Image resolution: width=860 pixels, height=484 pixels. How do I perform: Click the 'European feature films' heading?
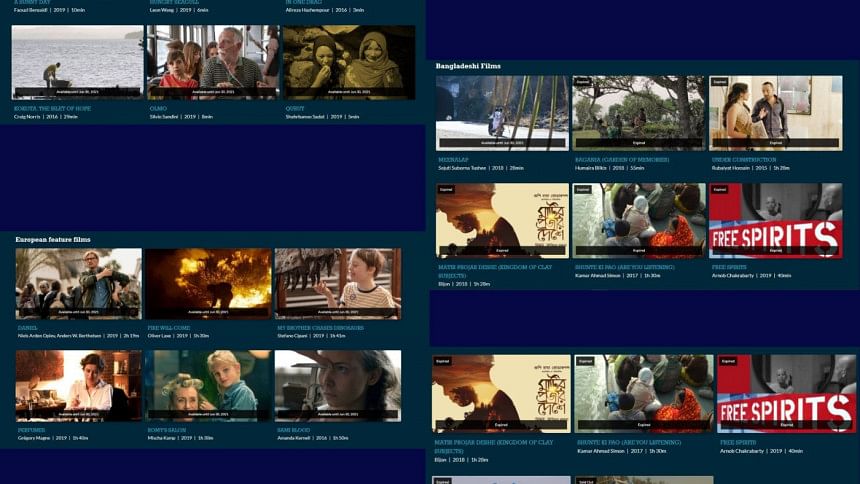pos(53,240)
